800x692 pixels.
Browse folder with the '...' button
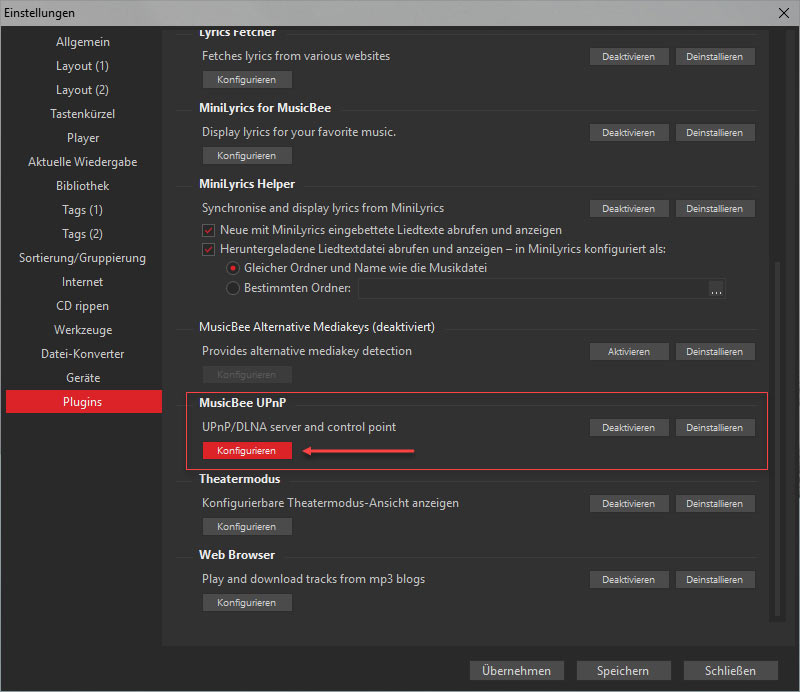716,289
